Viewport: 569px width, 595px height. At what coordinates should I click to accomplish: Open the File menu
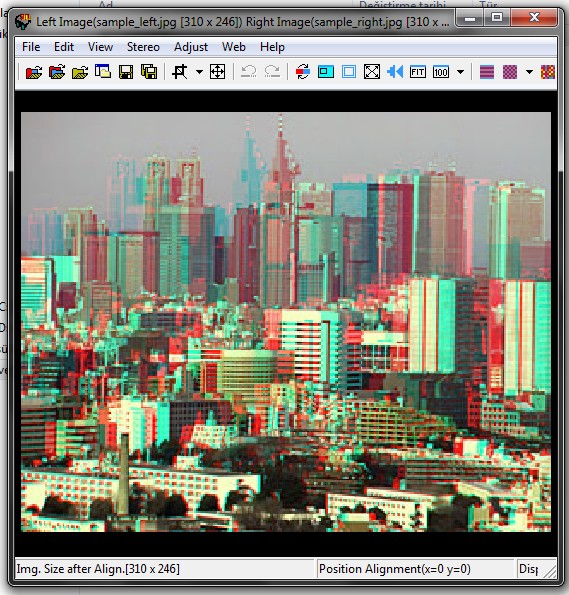pos(31,47)
